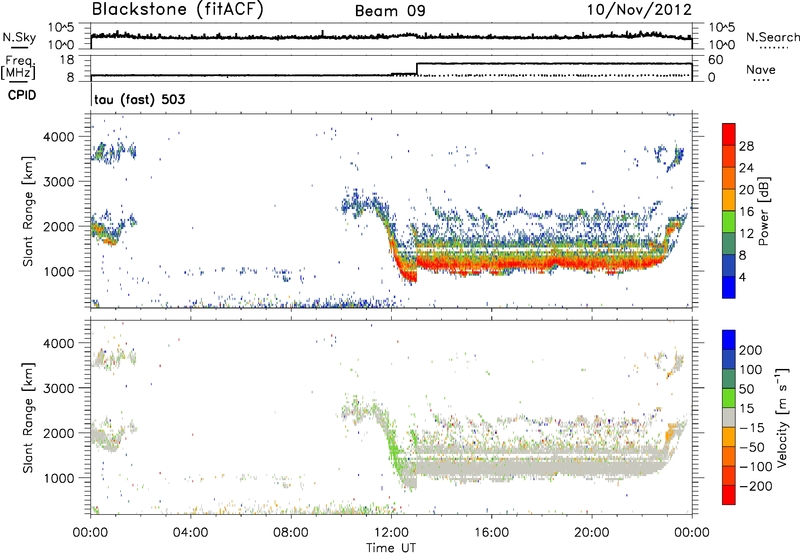Viewport: 800px width, 554px height.
Task: Click the solid line sample under N.Sky
Action: (19, 47)
